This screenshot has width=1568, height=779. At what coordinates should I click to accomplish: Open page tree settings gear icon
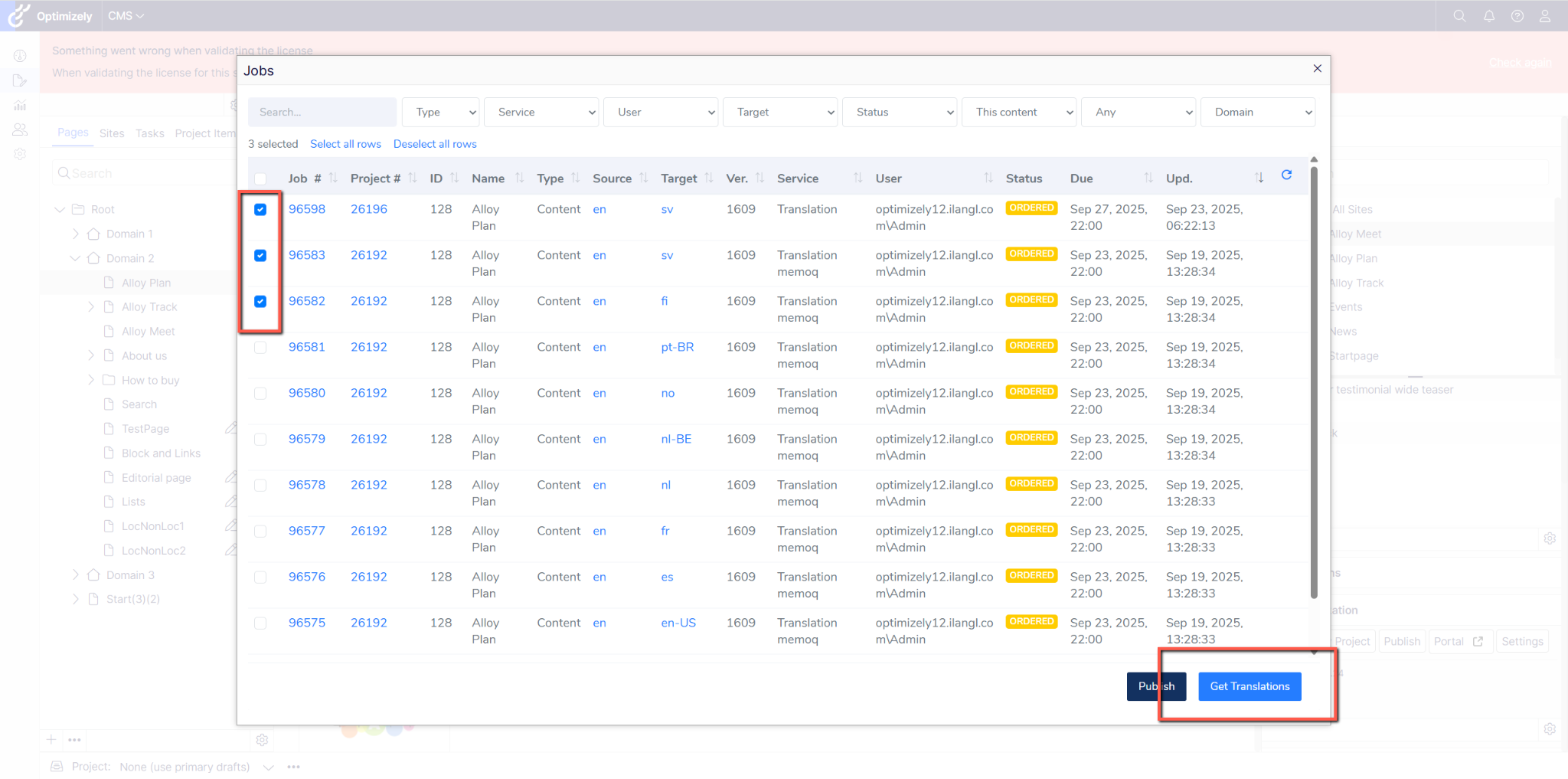pos(262,740)
